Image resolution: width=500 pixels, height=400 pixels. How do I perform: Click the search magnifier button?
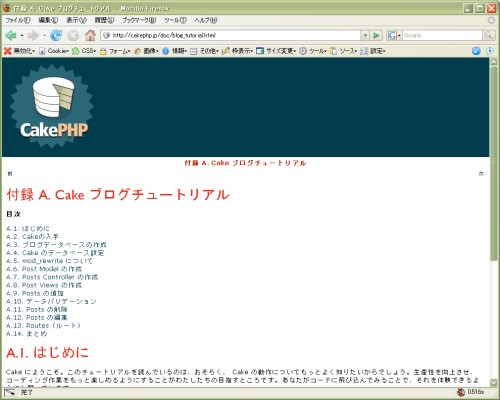coord(488,35)
